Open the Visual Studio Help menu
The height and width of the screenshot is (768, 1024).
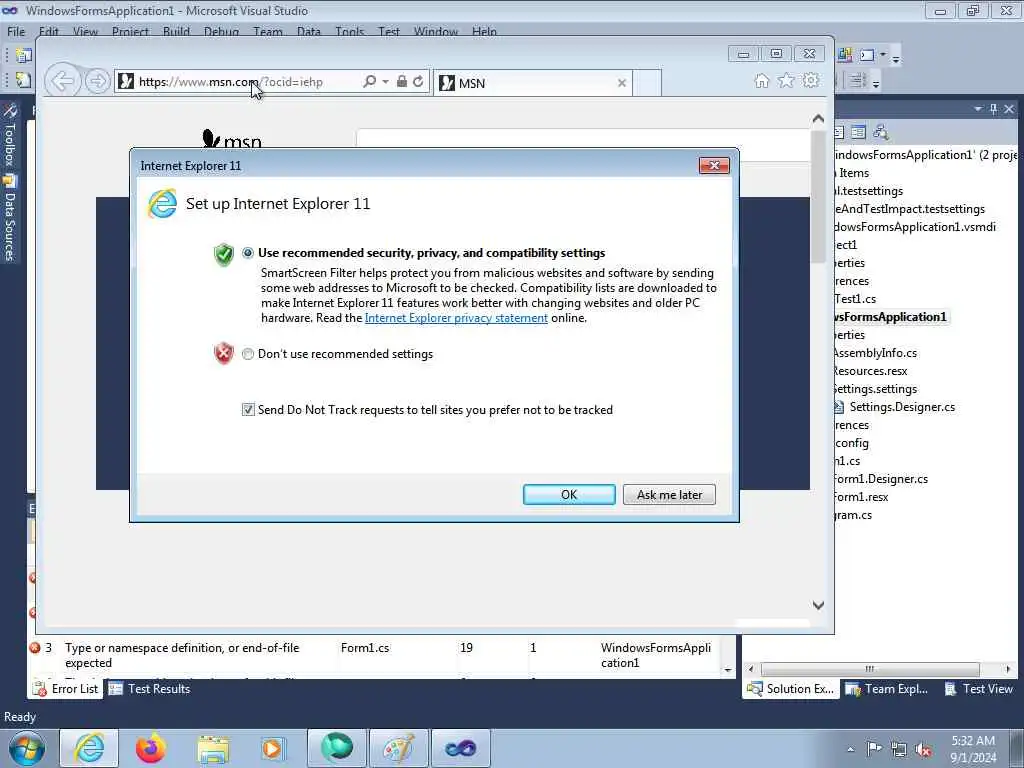[484, 31]
